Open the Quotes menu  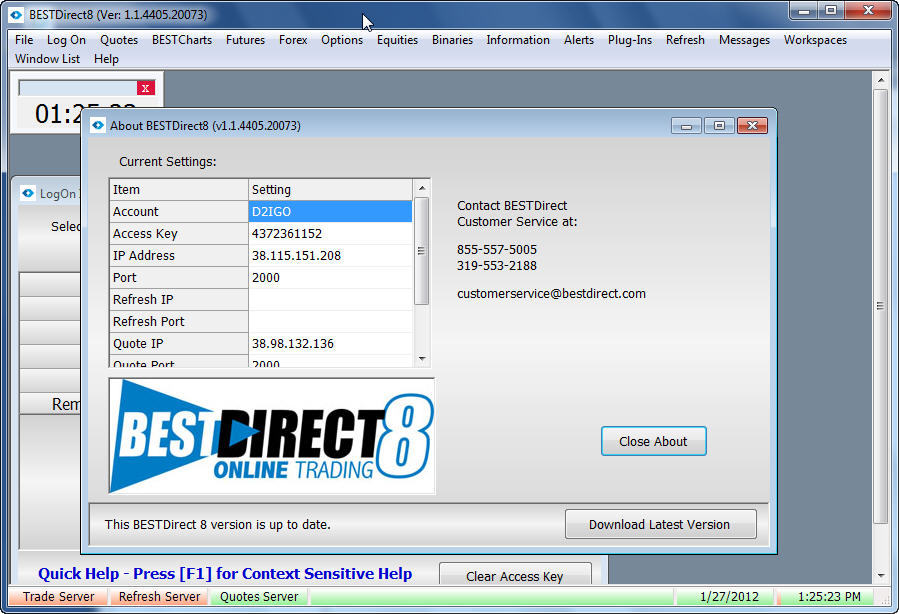[x=119, y=40]
